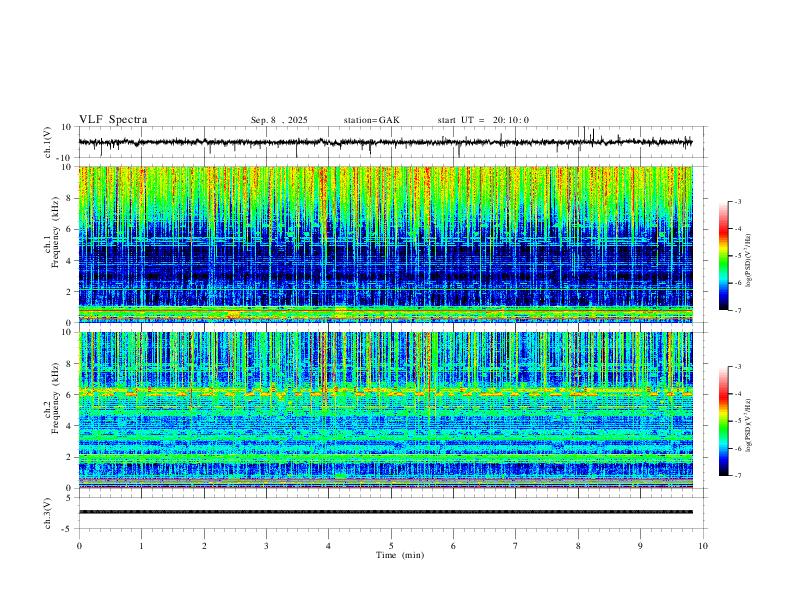Click the 'ch.3(V)' axis label
792x612 pixels.
coord(48,513)
